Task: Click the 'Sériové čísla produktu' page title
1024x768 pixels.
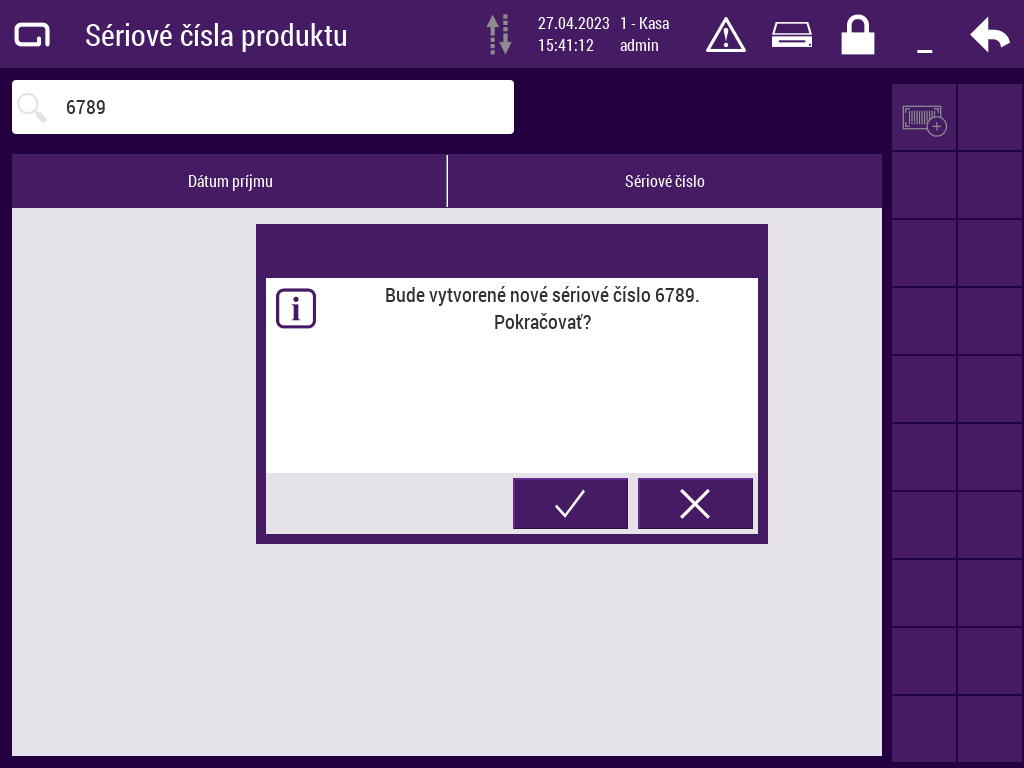Action: point(216,35)
